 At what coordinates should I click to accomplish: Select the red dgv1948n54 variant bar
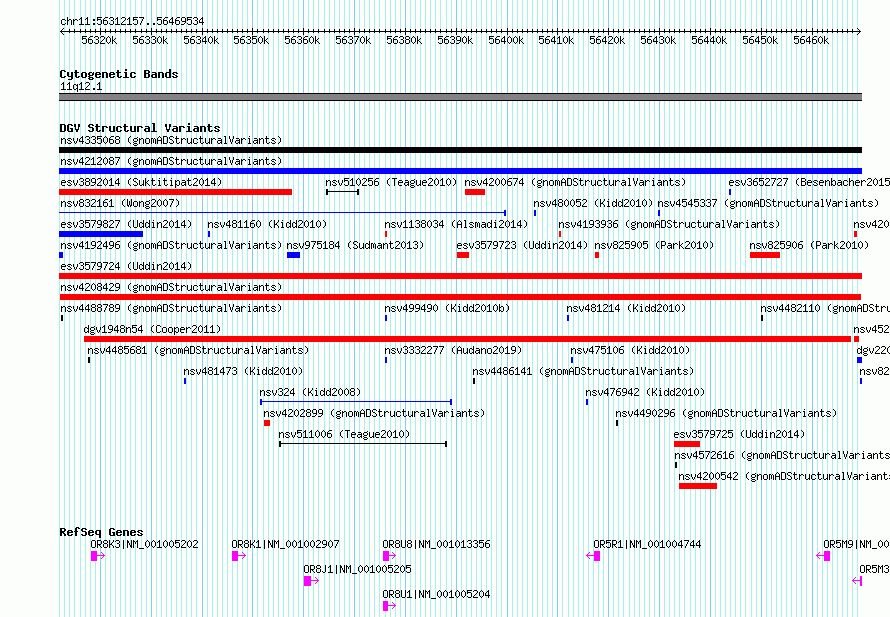[x=467, y=339]
